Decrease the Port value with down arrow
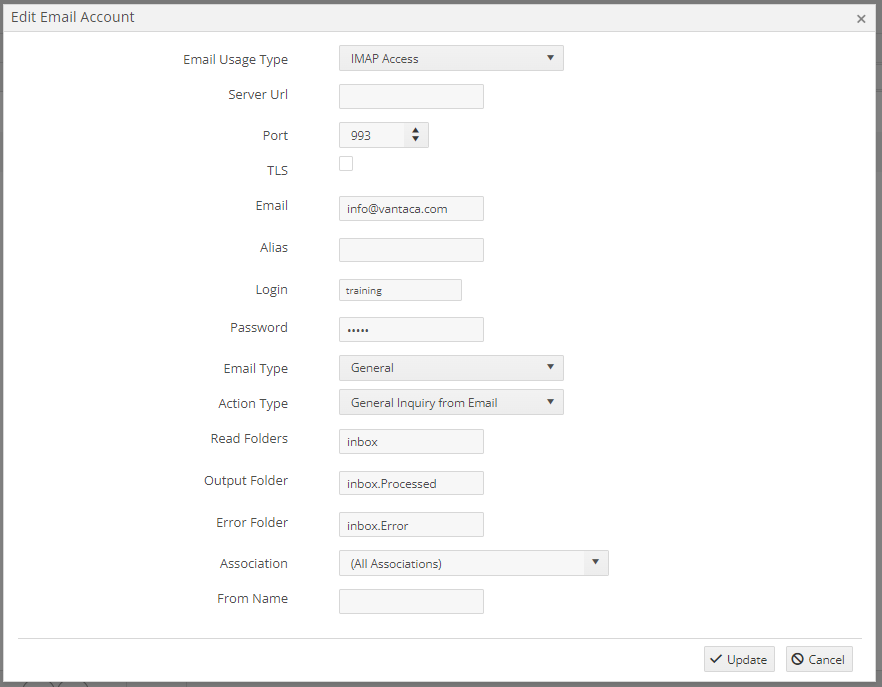The image size is (882, 687). tap(415, 139)
